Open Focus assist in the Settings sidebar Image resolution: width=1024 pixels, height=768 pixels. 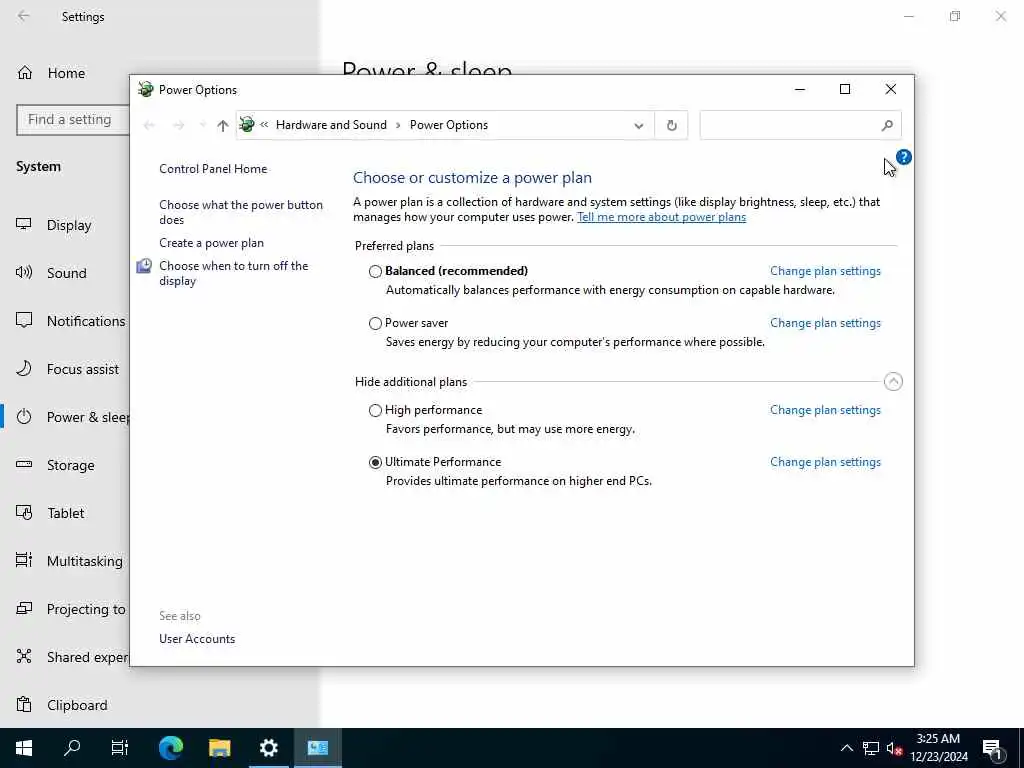click(83, 369)
